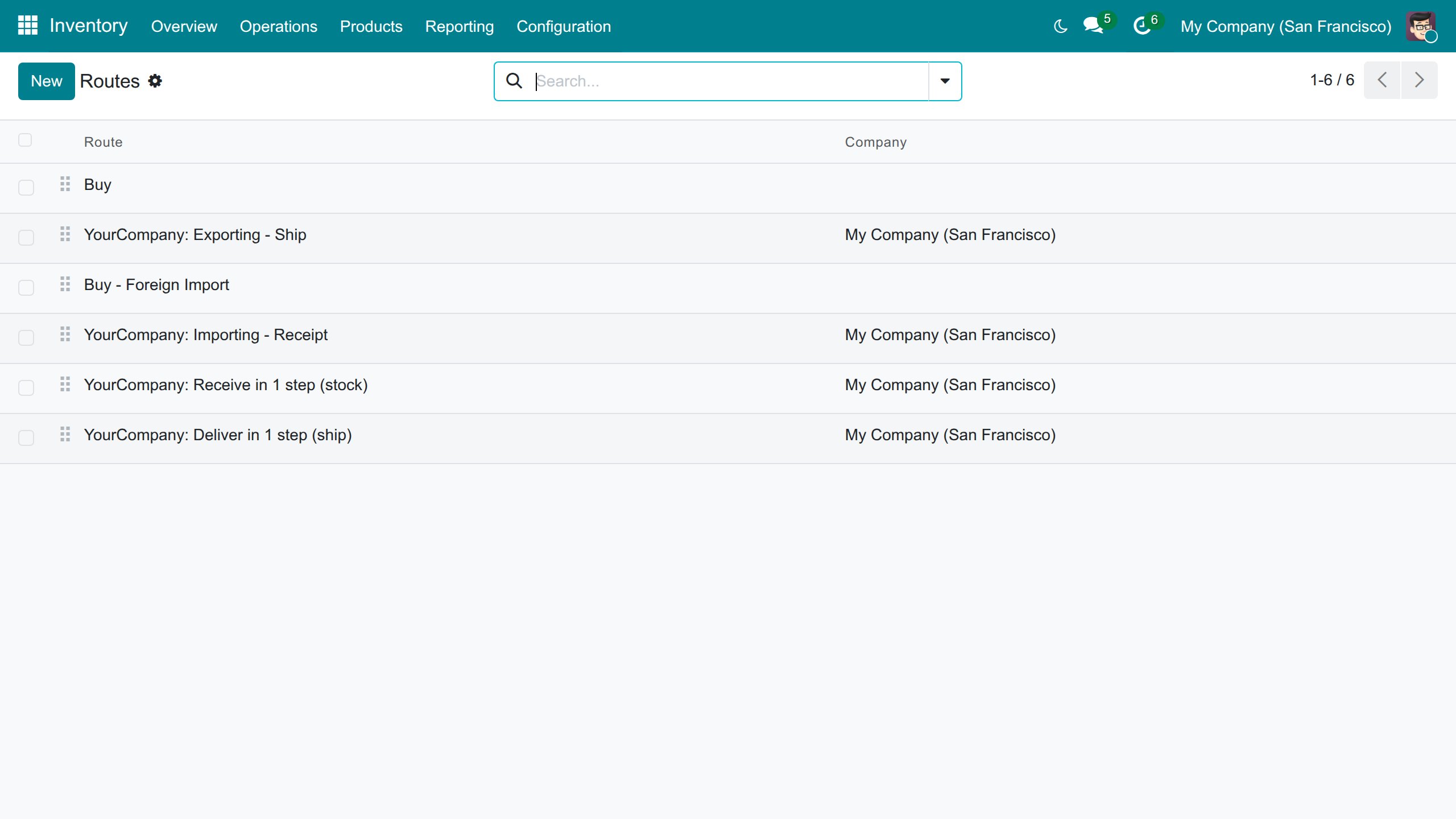Click the Inventory app title
Image resolution: width=1456 pixels, height=819 pixels.
pos(89,26)
